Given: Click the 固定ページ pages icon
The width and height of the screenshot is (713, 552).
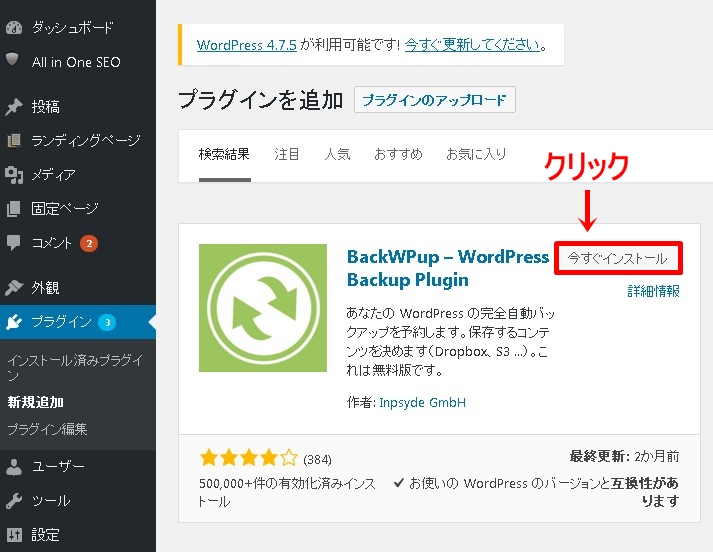Looking at the screenshot, I should (14, 209).
